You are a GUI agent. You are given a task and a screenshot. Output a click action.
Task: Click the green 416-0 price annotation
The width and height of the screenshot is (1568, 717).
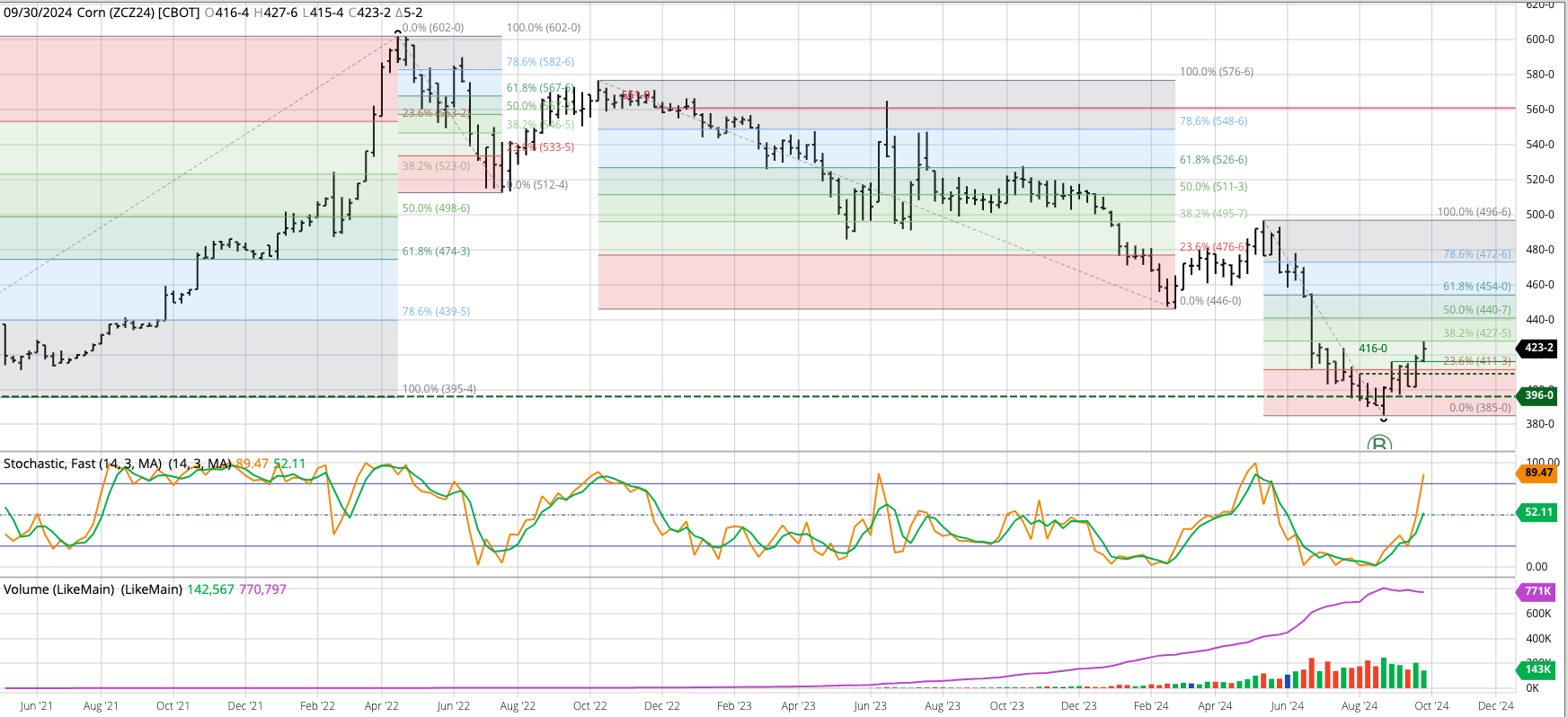coord(1372,349)
